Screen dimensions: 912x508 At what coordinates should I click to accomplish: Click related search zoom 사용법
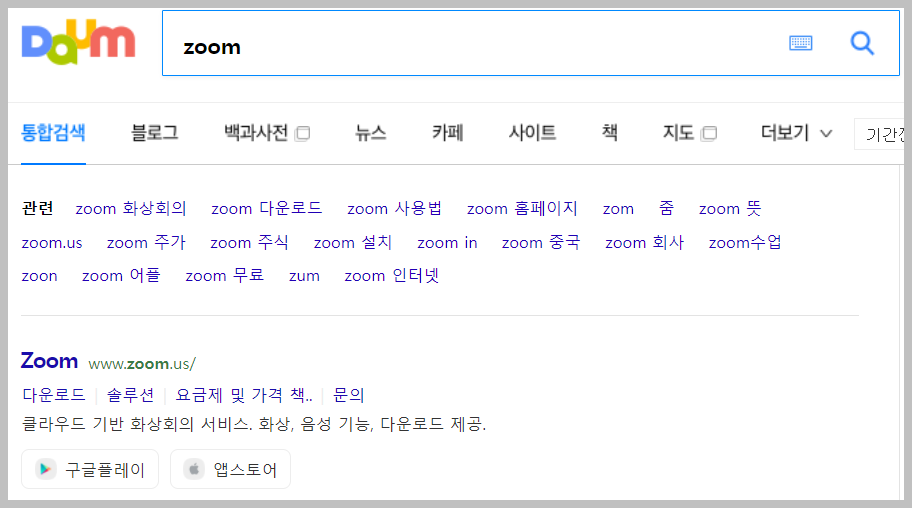point(394,208)
